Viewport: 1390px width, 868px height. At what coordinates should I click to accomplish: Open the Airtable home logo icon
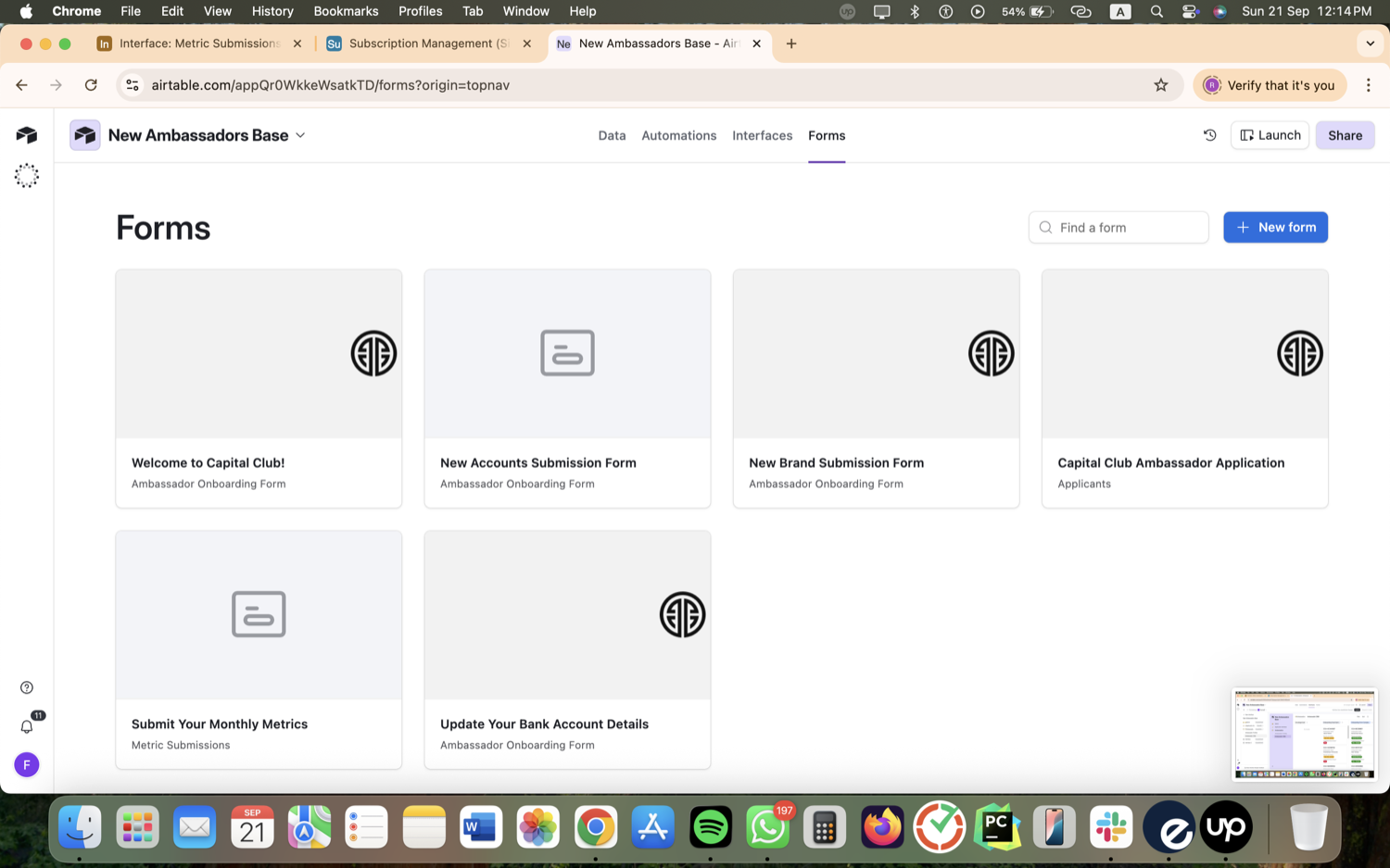coord(27,135)
